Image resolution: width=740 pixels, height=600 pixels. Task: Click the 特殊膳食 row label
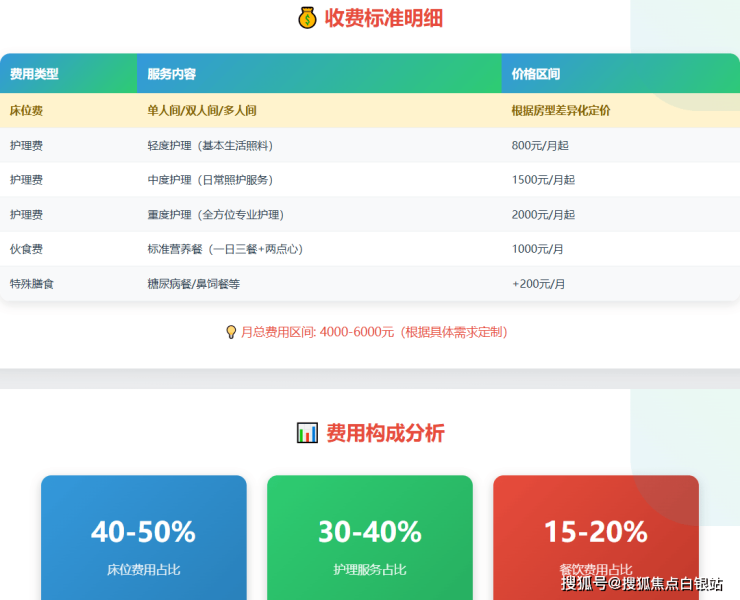coord(32,284)
